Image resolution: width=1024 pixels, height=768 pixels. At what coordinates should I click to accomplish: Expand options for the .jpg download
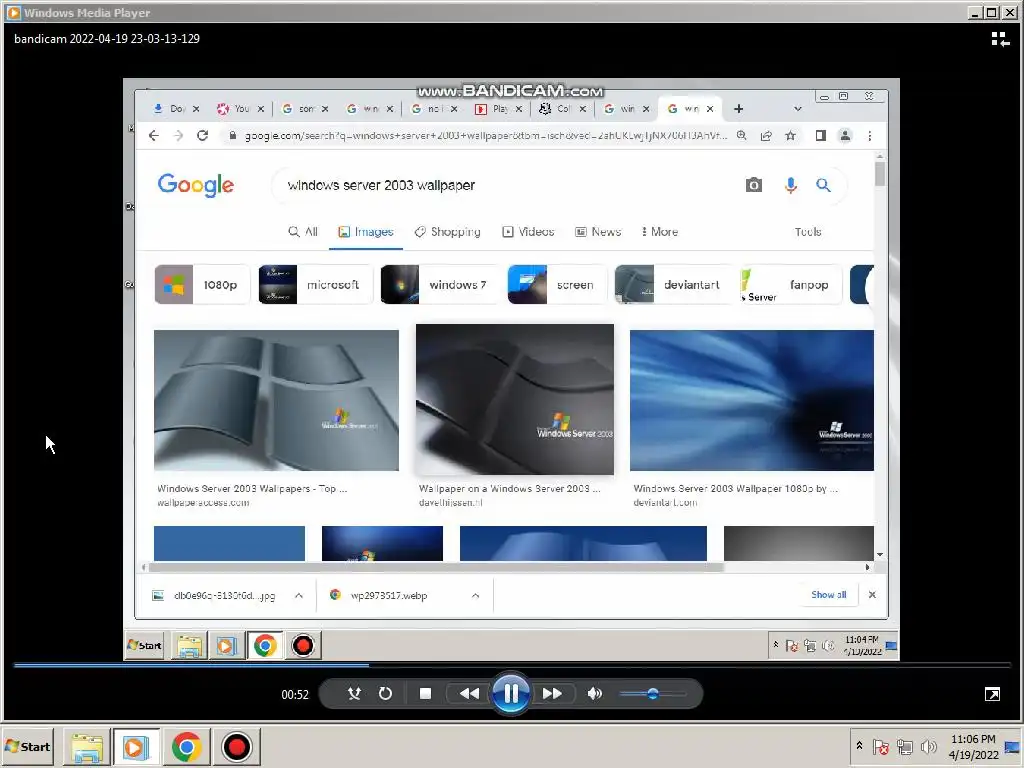(298, 596)
